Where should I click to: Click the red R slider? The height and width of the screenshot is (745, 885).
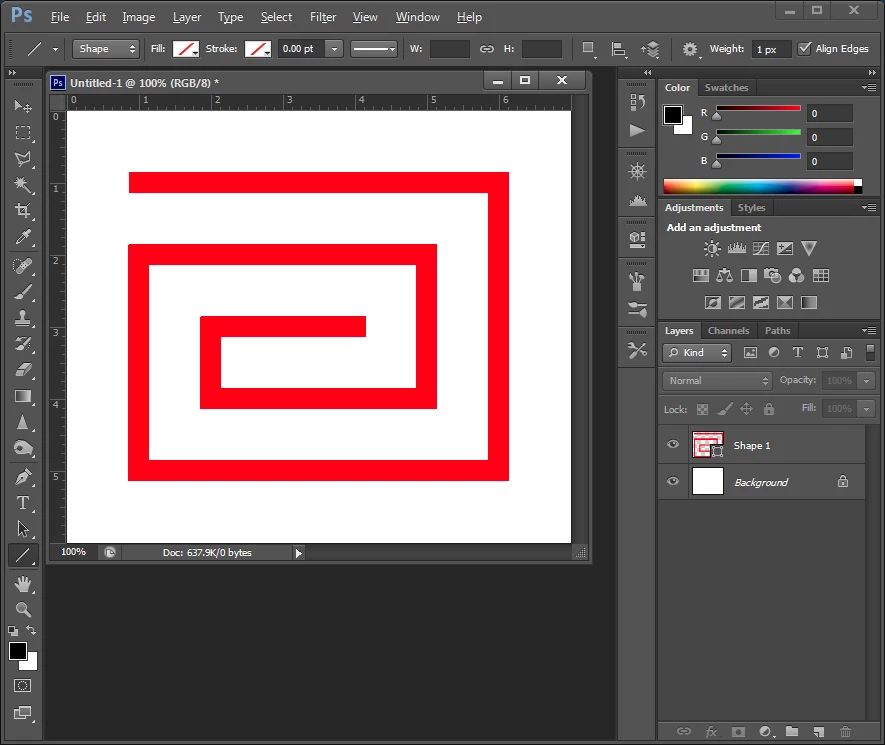[x=758, y=108]
